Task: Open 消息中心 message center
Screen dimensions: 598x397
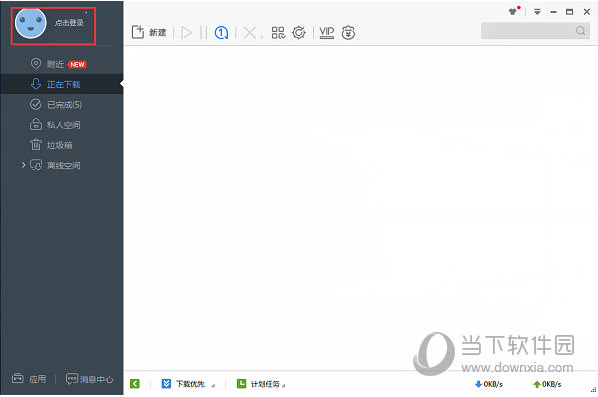Action: pyautogui.click(x=90, y=379)
